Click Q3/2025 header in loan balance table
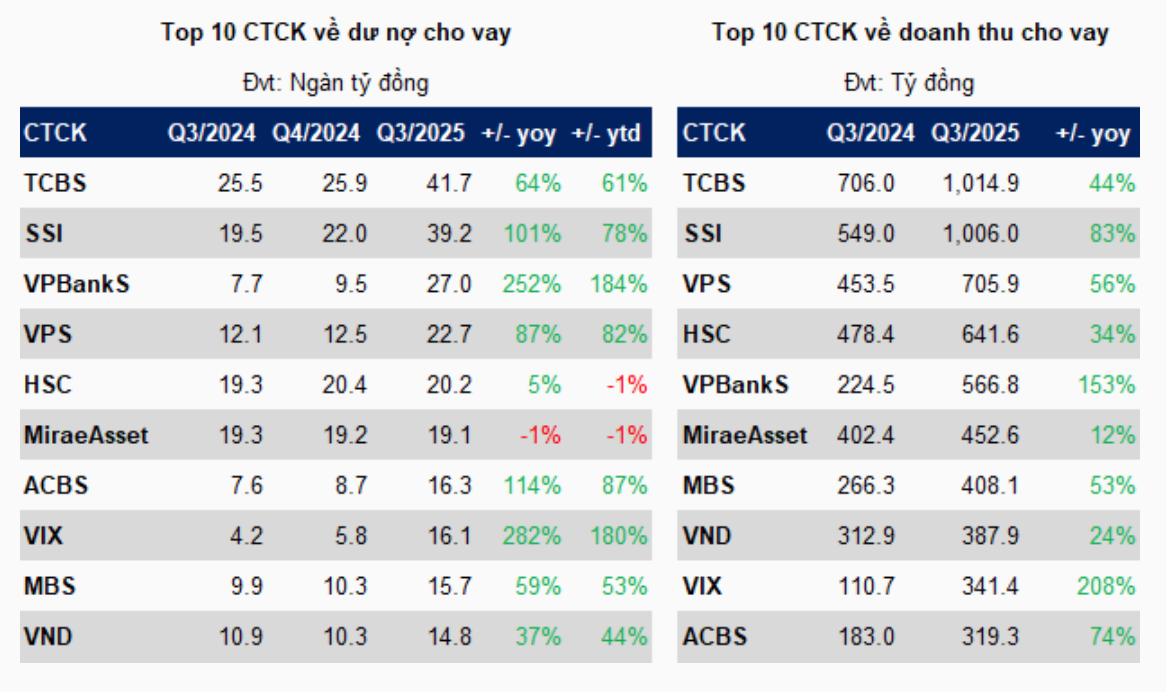 [421, 133]
